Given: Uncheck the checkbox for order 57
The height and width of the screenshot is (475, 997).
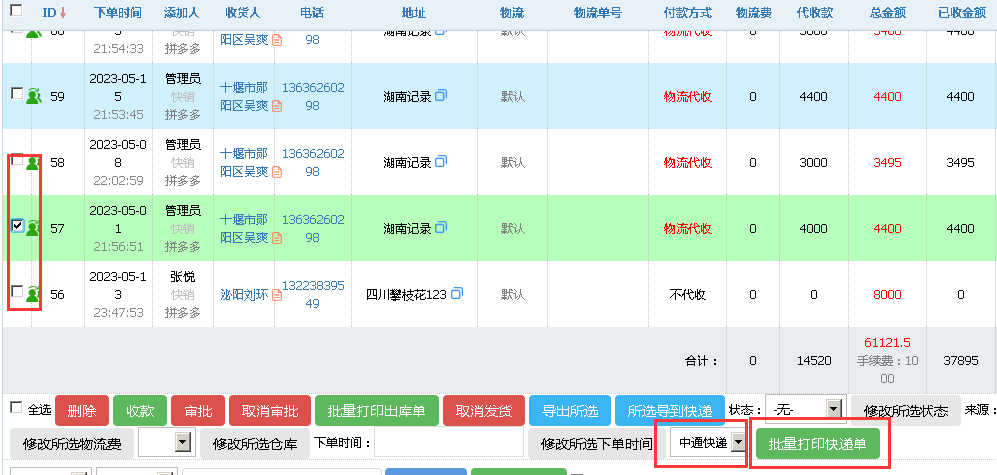Looking at the screenshot, I should tap(17, 226).
